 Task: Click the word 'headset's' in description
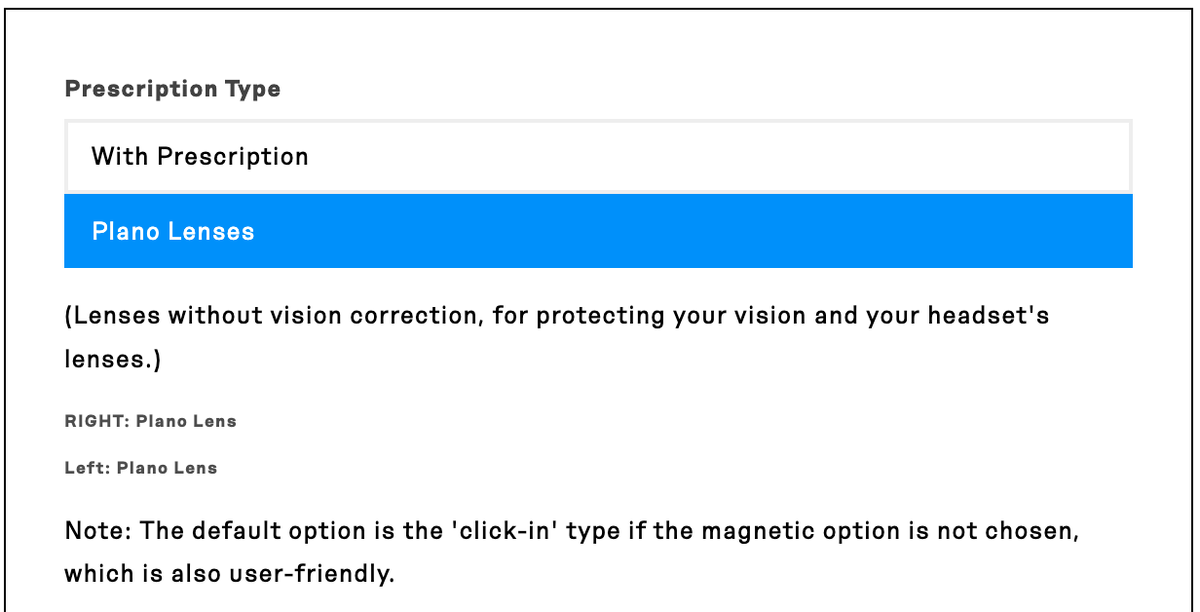point(987,316)
